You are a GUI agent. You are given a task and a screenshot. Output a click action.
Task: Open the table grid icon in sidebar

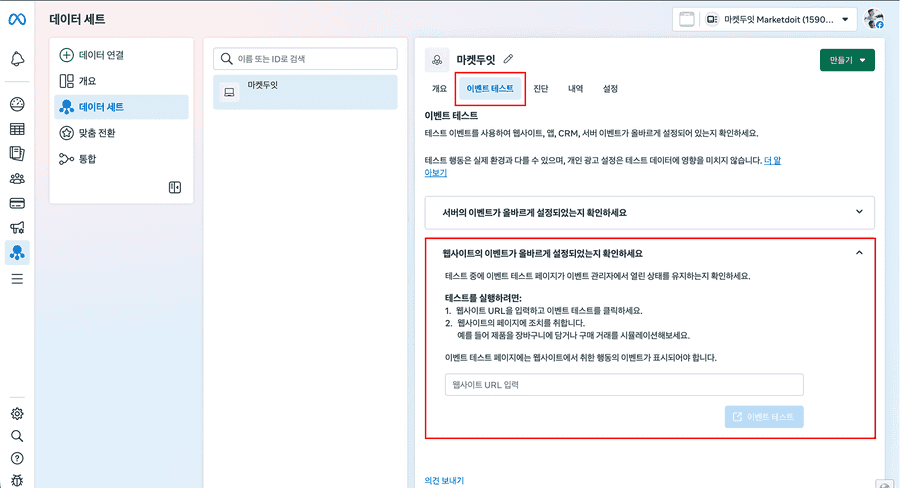click(17, 129)
